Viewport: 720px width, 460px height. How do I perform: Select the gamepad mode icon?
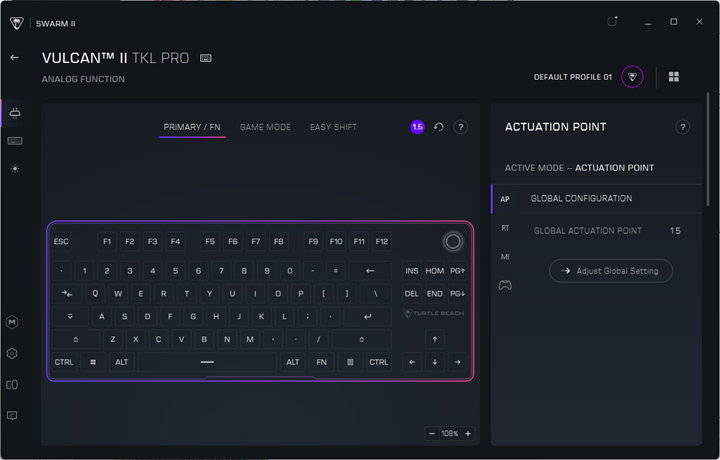coord(505,286)
